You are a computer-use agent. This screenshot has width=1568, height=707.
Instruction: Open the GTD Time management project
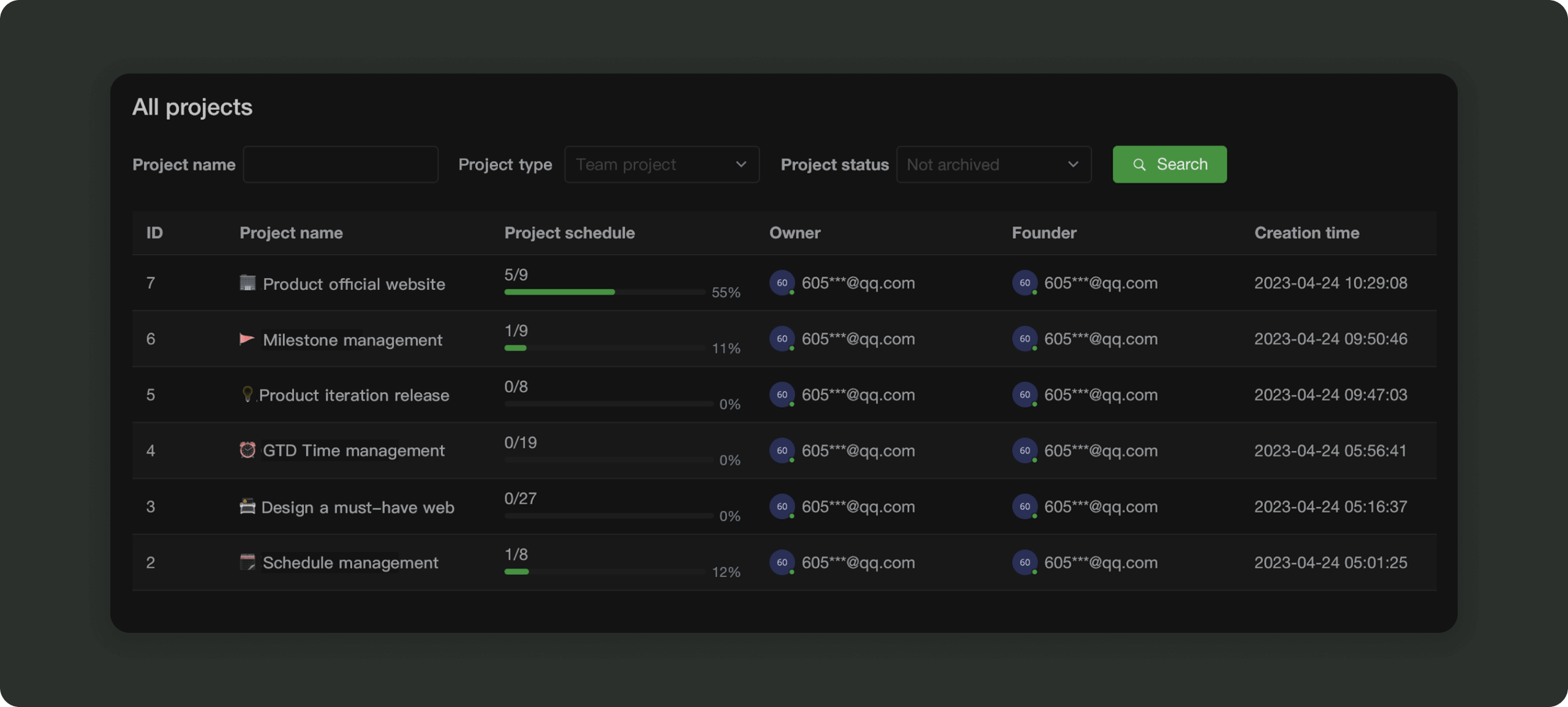(353, 451)
